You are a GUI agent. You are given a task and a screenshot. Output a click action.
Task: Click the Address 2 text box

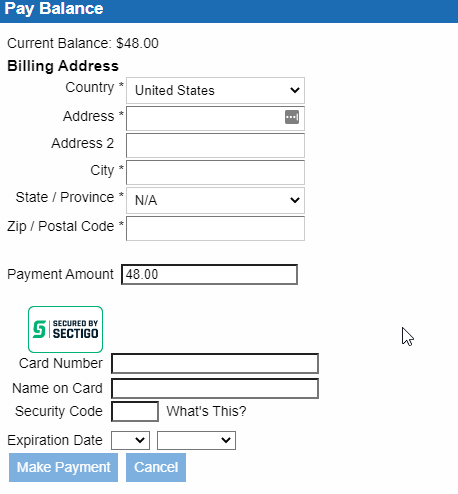(215, 145)
